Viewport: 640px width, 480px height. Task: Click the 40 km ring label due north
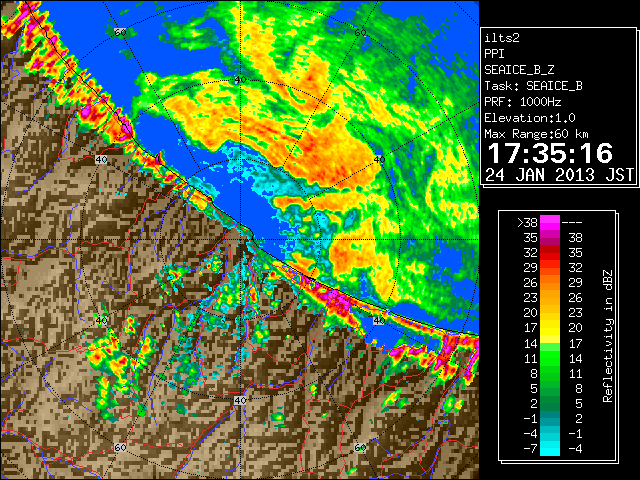click(x=240, y=80)
